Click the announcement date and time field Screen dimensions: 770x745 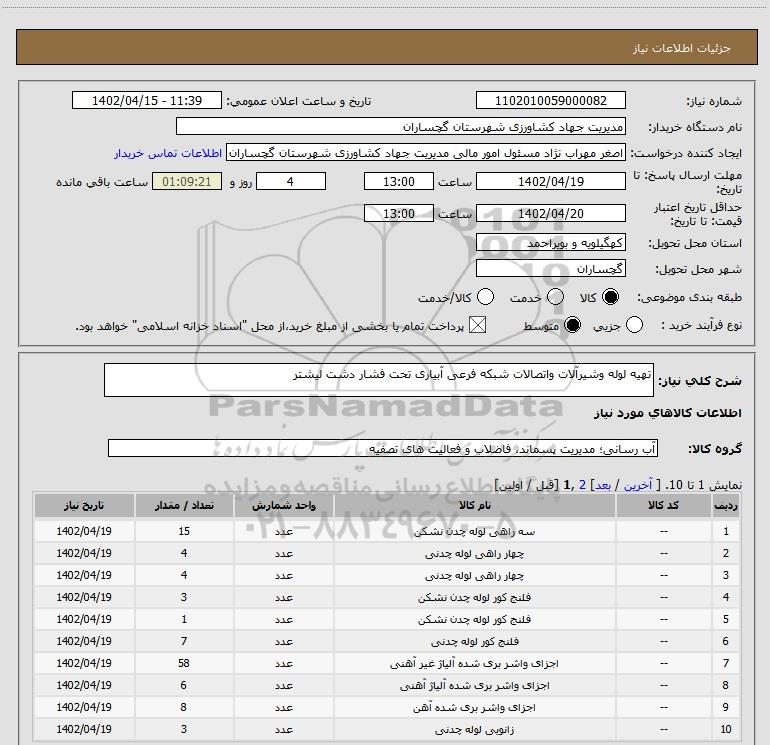pyautogui.click(x=147, y=101)
